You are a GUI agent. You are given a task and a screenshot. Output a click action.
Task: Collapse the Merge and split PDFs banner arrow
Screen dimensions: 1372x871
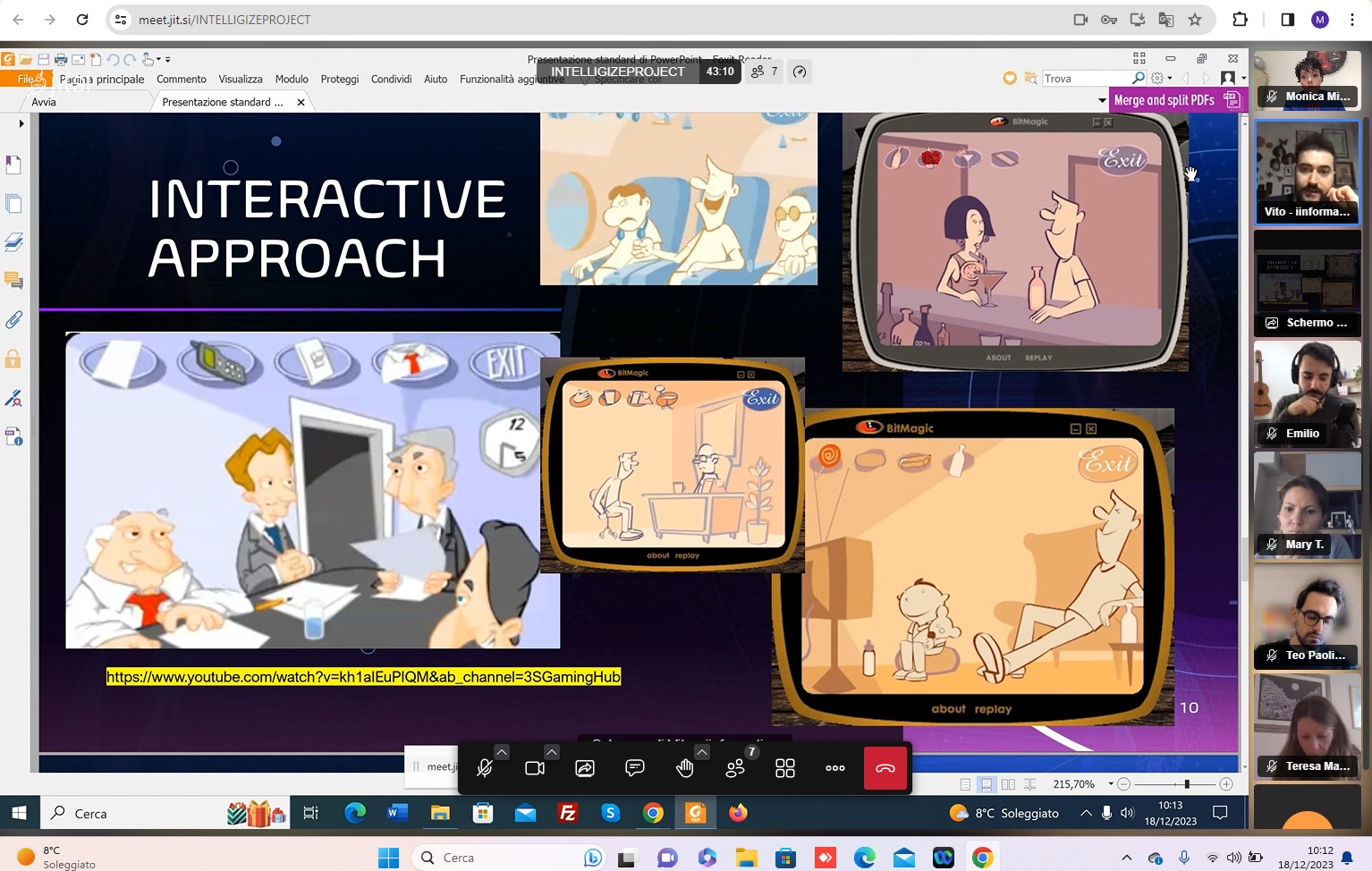[1102, 100]
